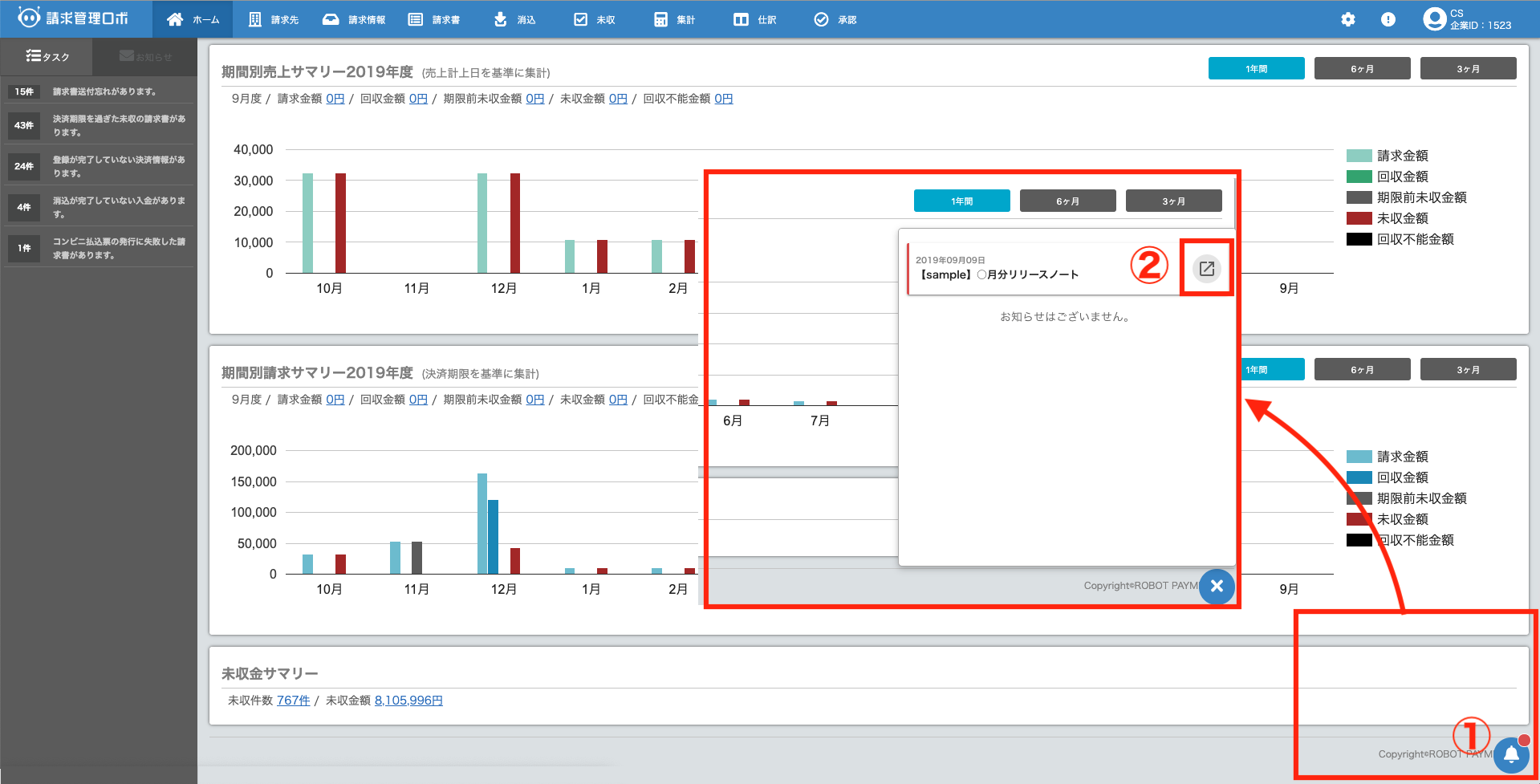Go to ホーム in navigation bar

193,19
